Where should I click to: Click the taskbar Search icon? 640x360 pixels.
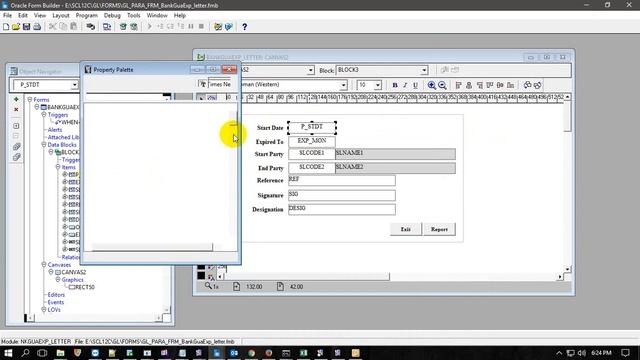25,353
